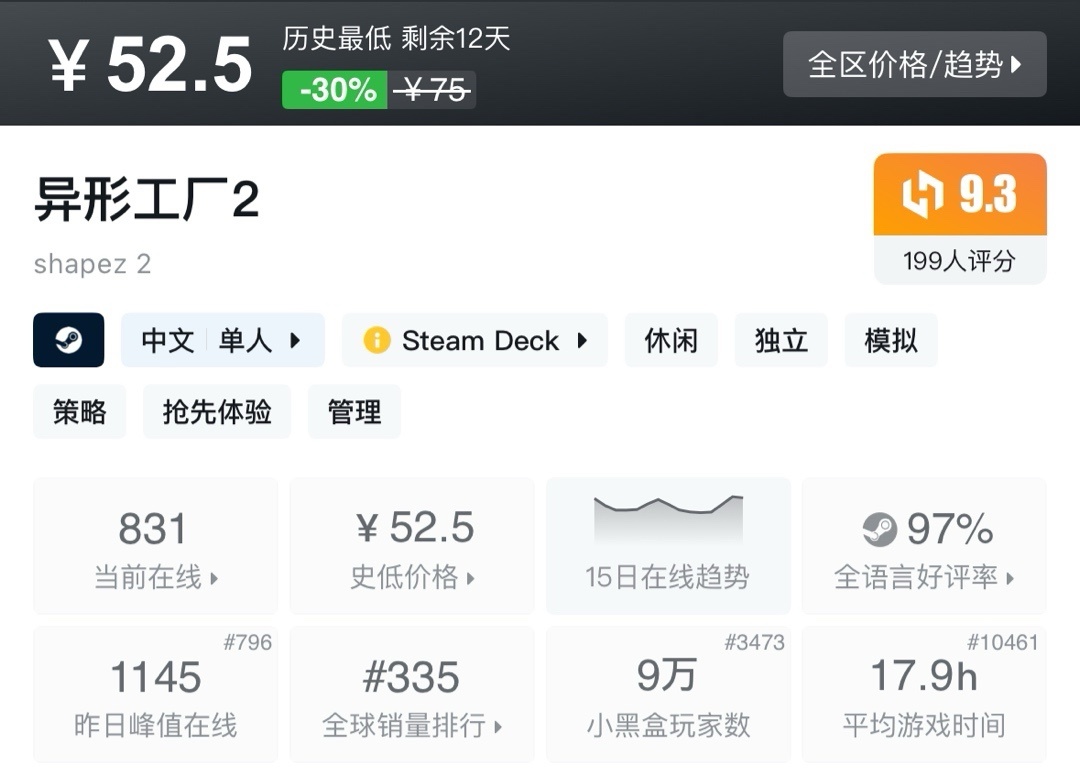Select the 独立 indie tag

coord(781,340)
